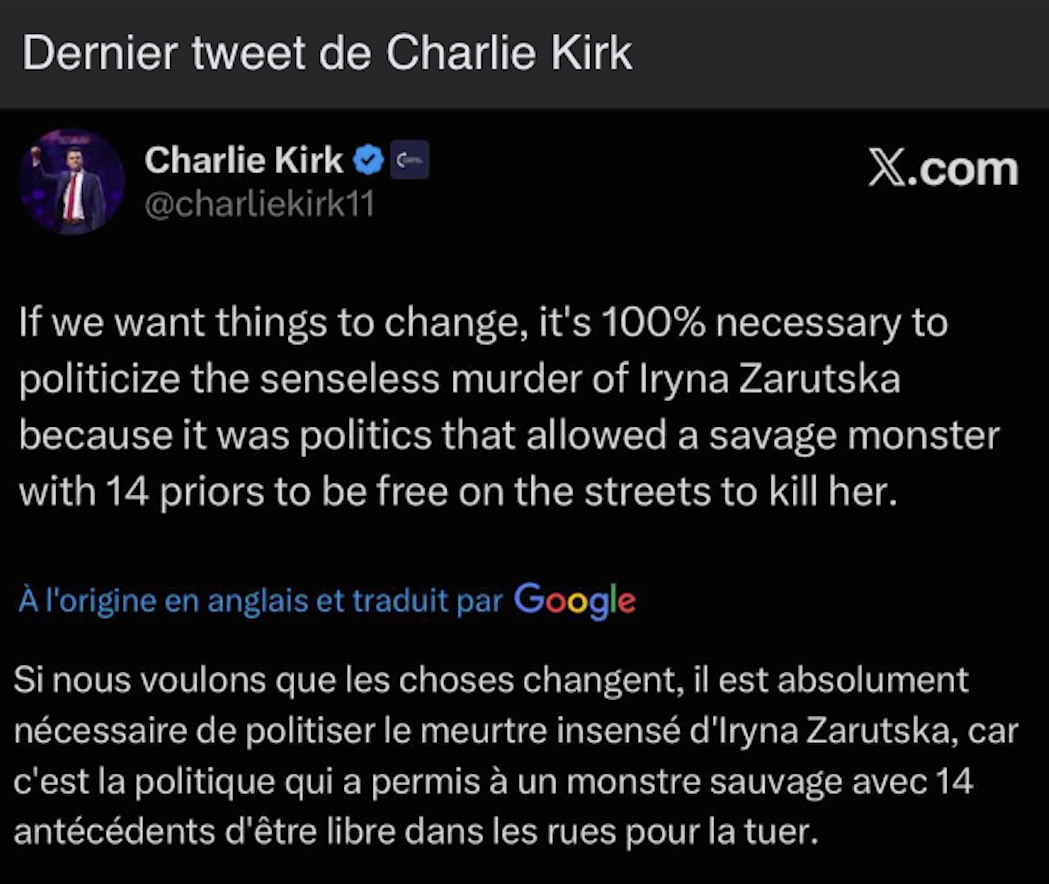Click the phrase "savage monster"
The height and width of the screenshot is (884, 1049).
[x=854, y=436]
